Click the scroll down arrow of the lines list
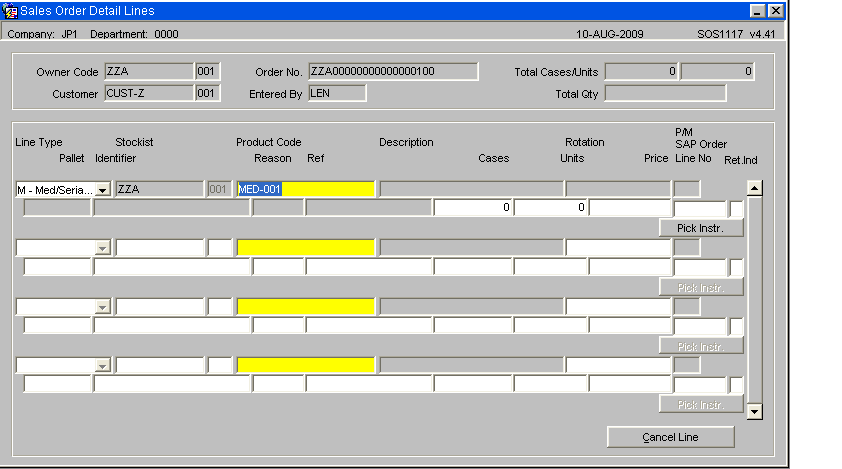The image size is (842, 469). 754,412
